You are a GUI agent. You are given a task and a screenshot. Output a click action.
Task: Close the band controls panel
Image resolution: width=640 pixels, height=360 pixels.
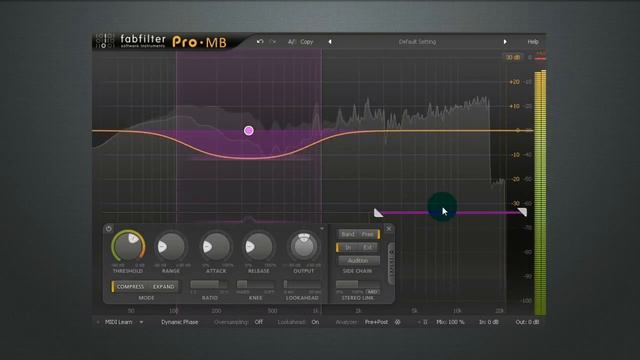(389, 229)
